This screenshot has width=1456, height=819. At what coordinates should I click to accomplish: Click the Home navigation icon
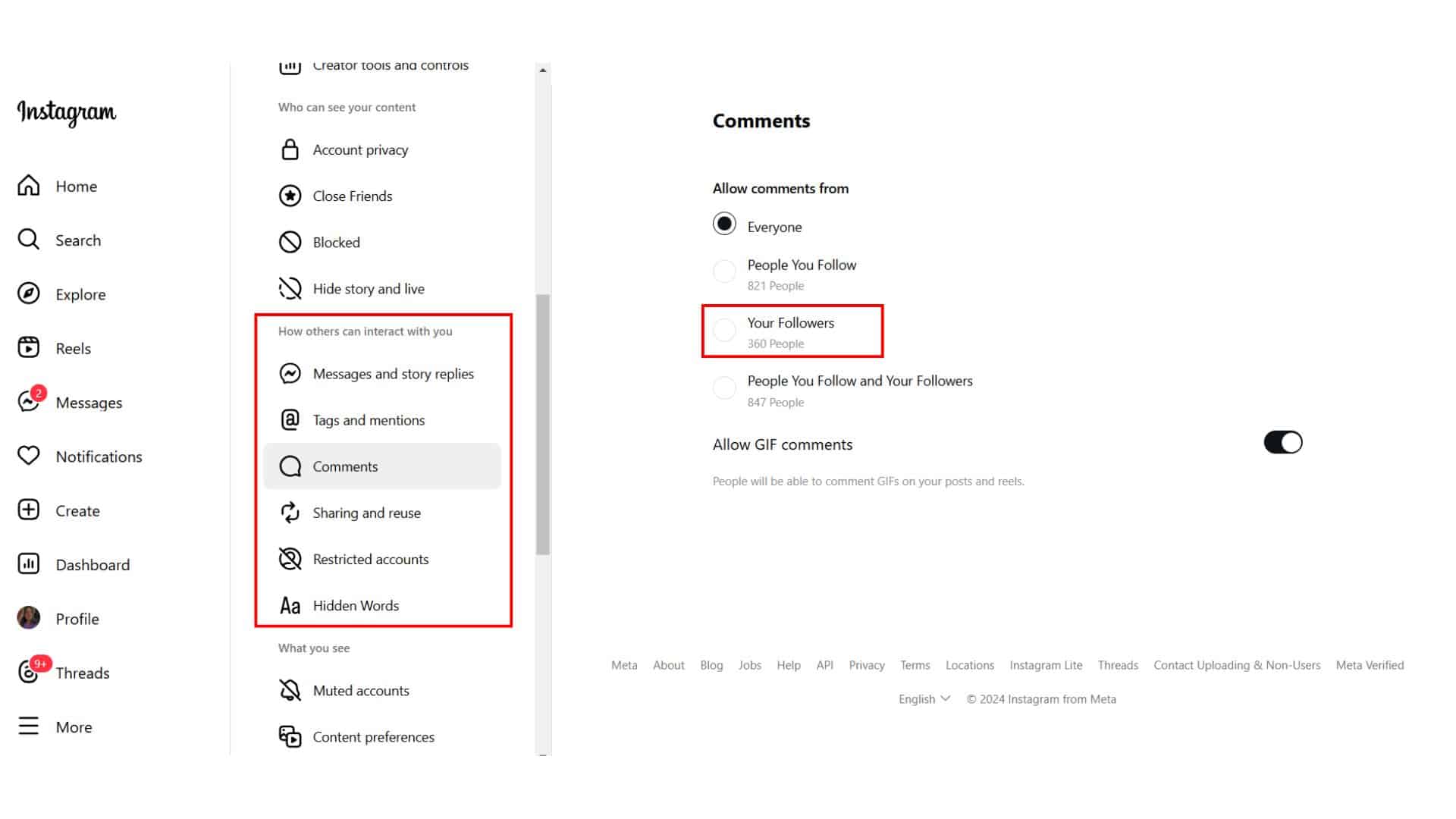pyautogui.click(x=28, y=185)
